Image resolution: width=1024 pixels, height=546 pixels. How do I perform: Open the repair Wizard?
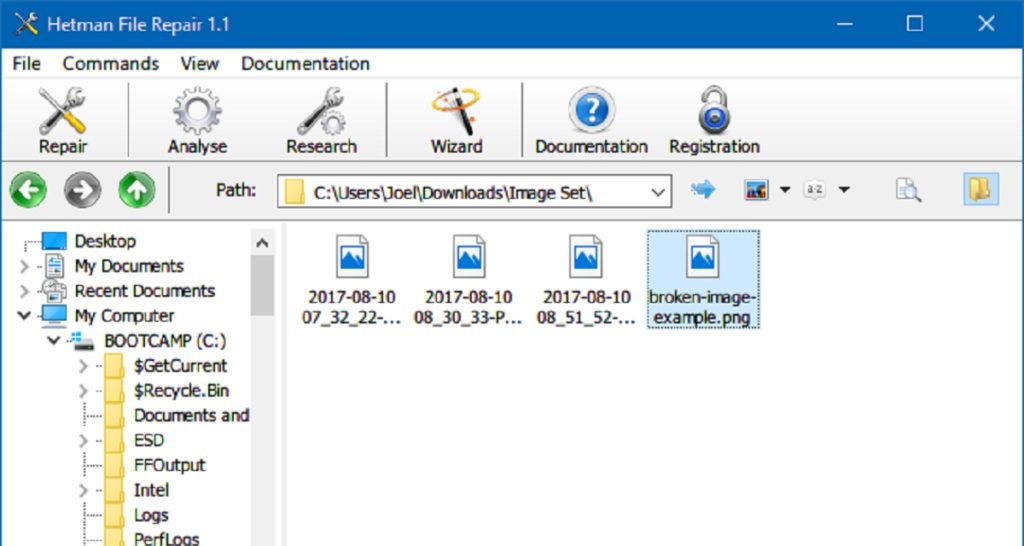tap(456, 120)
